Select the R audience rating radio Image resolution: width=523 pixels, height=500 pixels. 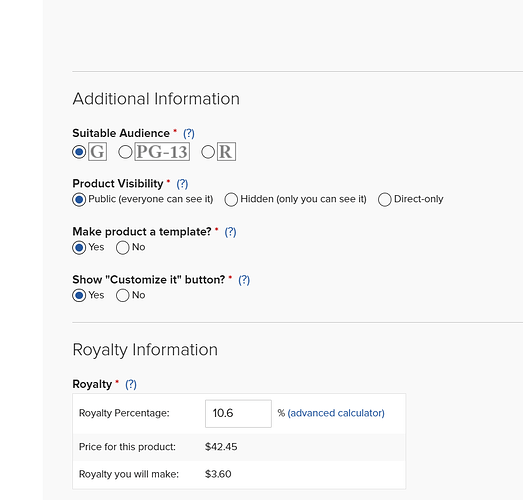(208, 152)
